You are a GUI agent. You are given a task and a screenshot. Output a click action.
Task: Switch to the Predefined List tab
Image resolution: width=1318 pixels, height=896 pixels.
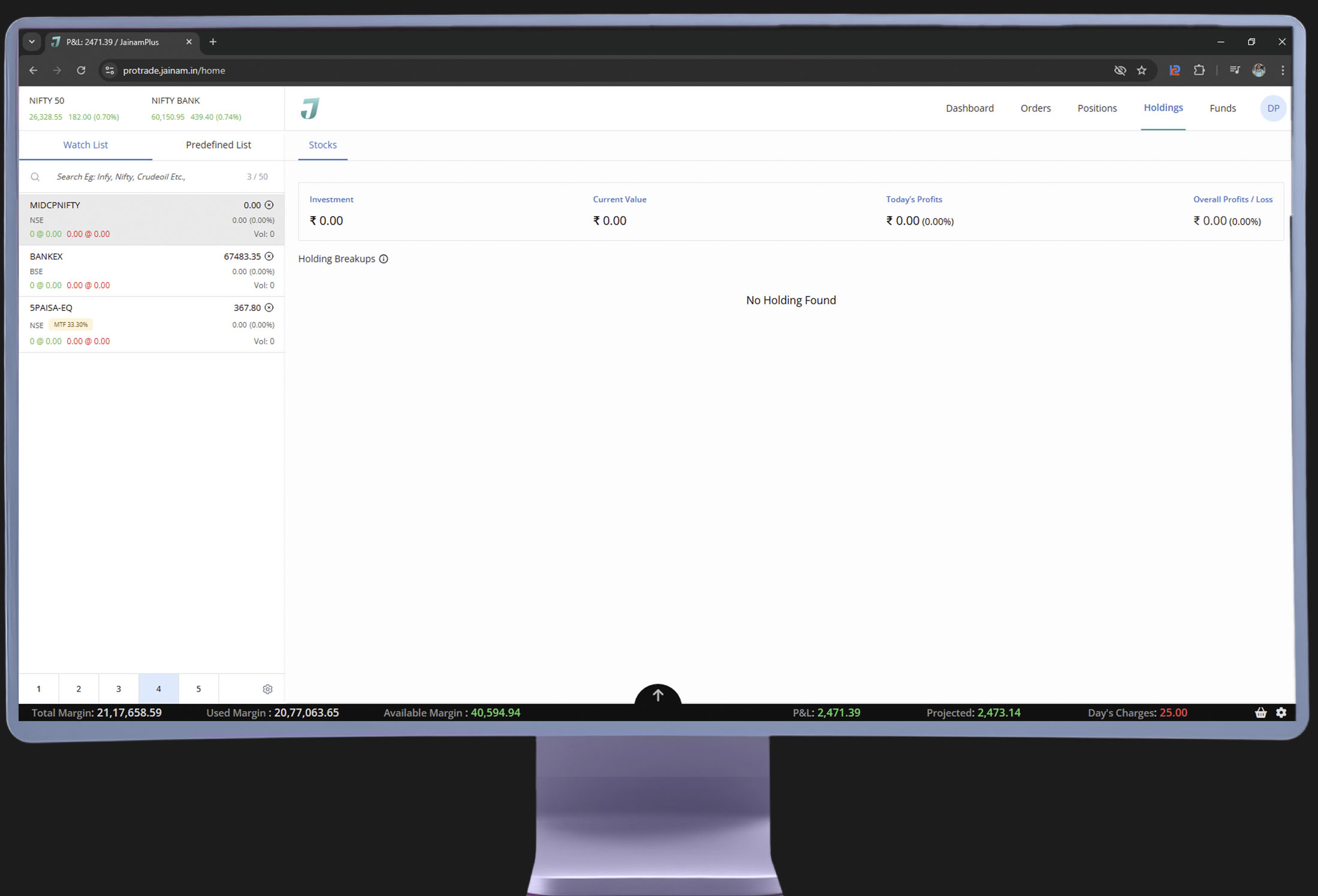[x=218, y=145]
